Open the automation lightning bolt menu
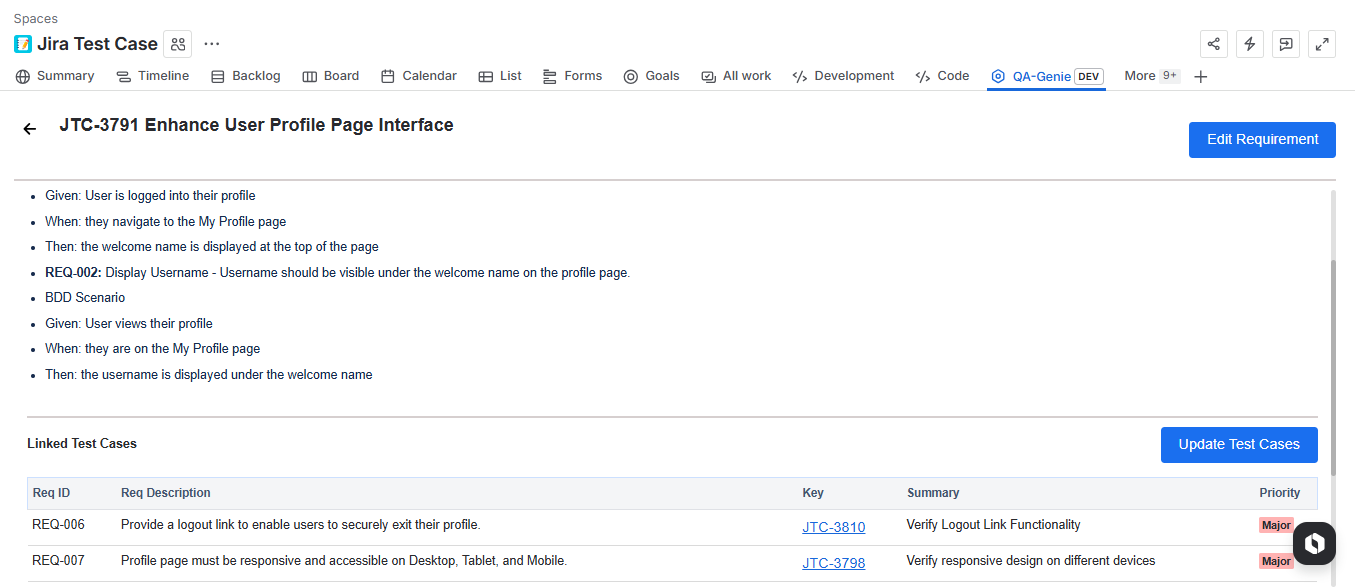Screen dimensions: 1355x587 tap(1250, 44)
